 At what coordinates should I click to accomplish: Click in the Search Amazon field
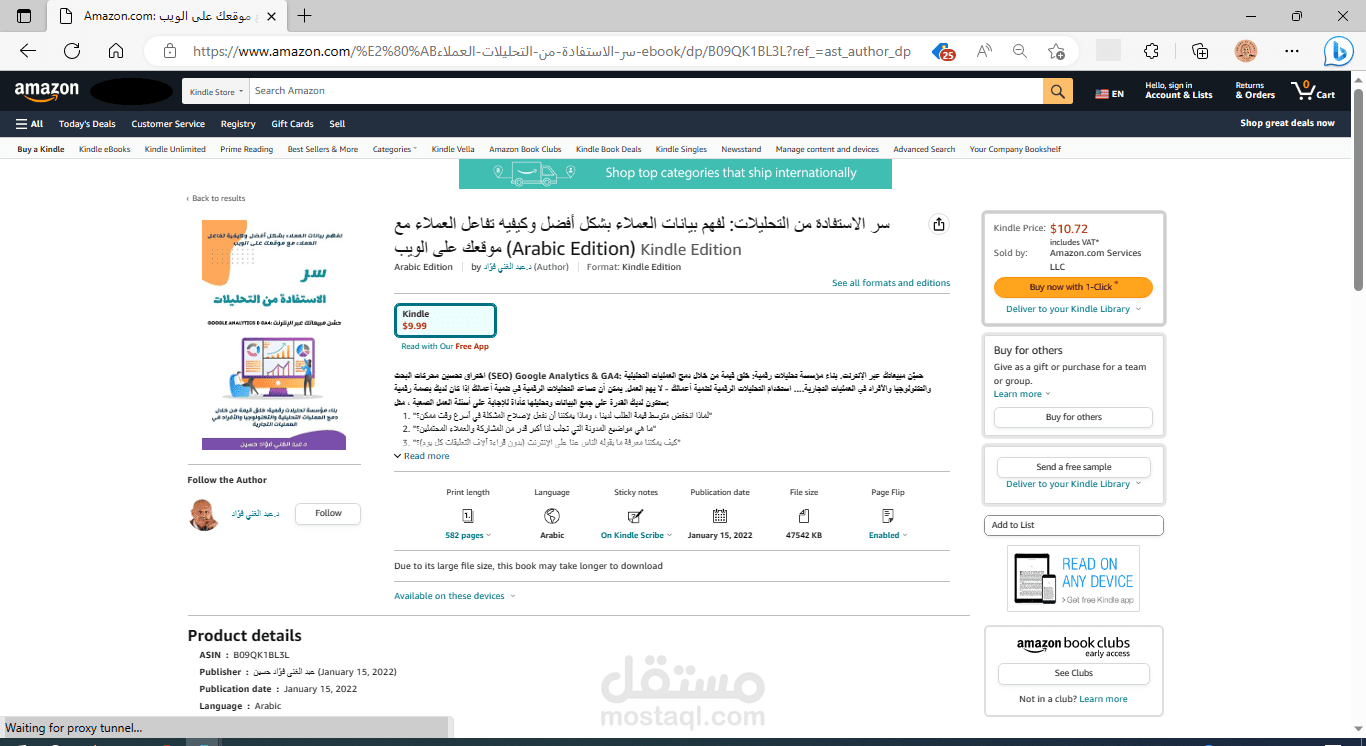pyautogui.click(x=646, y=91)
